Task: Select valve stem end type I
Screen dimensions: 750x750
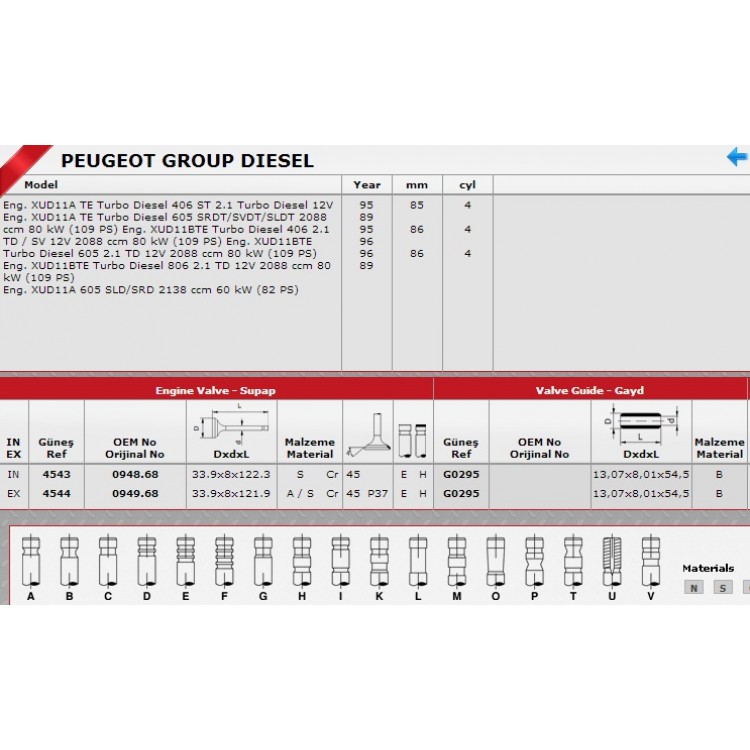Action: (341, 568)
